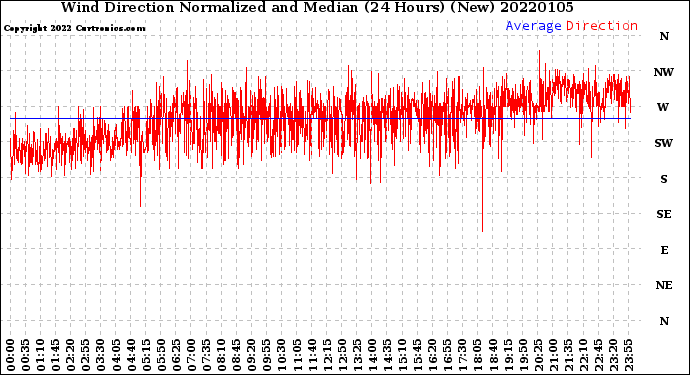
Task: Click the 07:00 time label
Action: coord(191,355)
